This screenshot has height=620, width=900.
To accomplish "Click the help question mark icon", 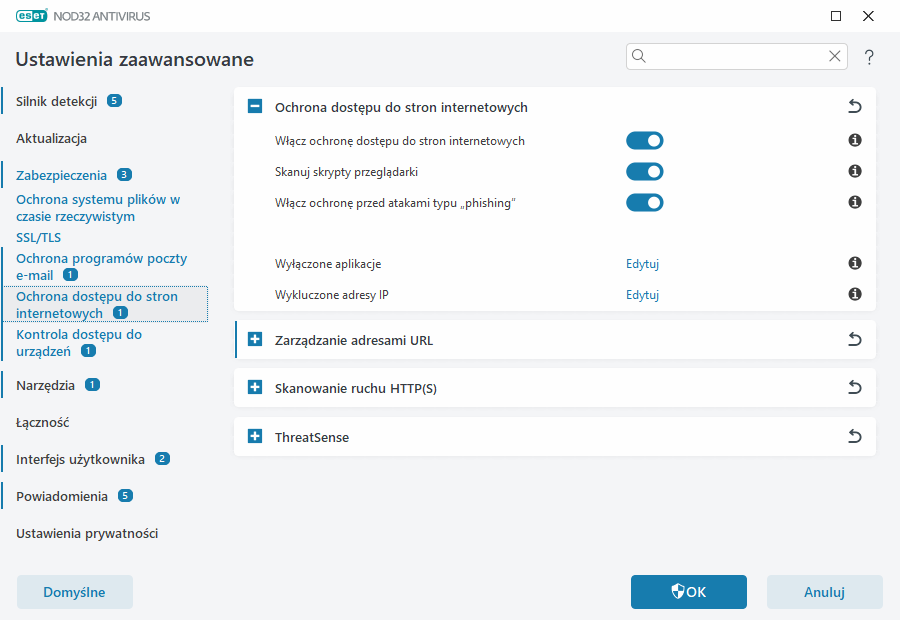I will click(869, 57).
